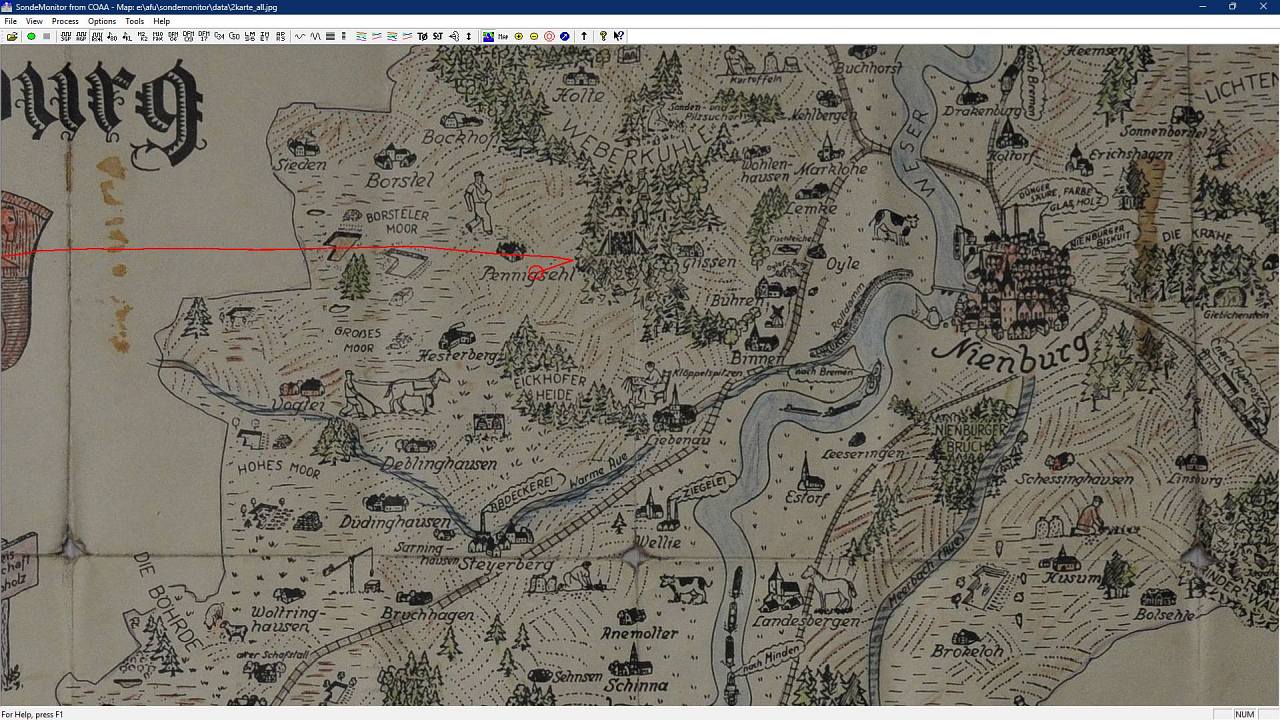Click the red target centre icon
The image size is (1280, 720).
549,36
